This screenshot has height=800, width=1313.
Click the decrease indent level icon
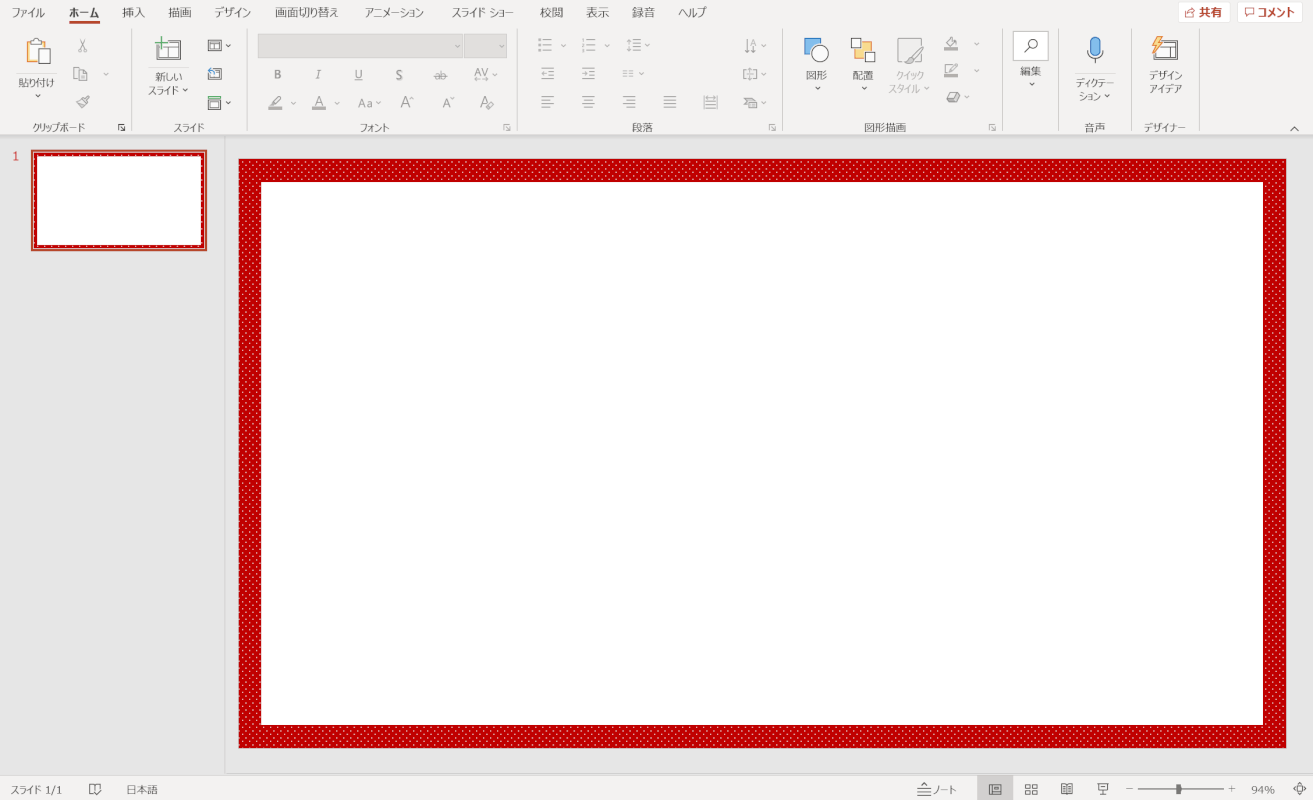click(x=547, y=74)
